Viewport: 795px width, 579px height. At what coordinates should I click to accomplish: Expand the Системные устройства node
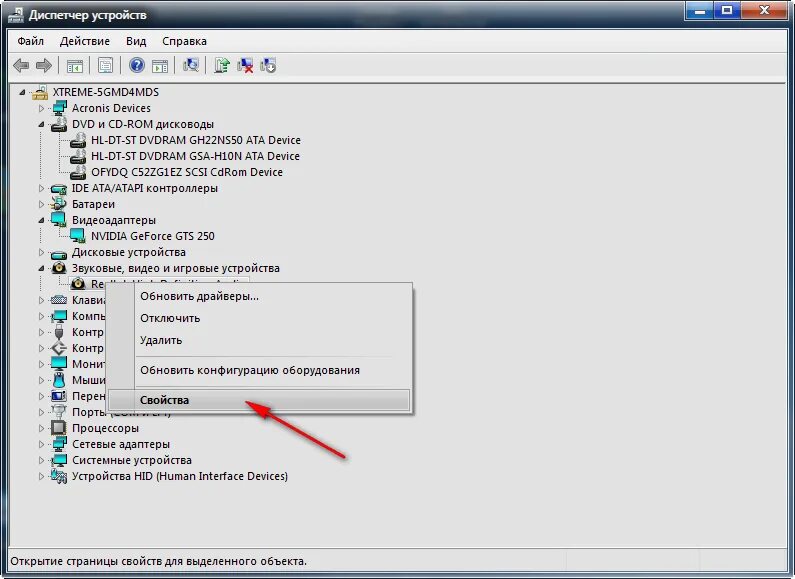tap(41, 460)
